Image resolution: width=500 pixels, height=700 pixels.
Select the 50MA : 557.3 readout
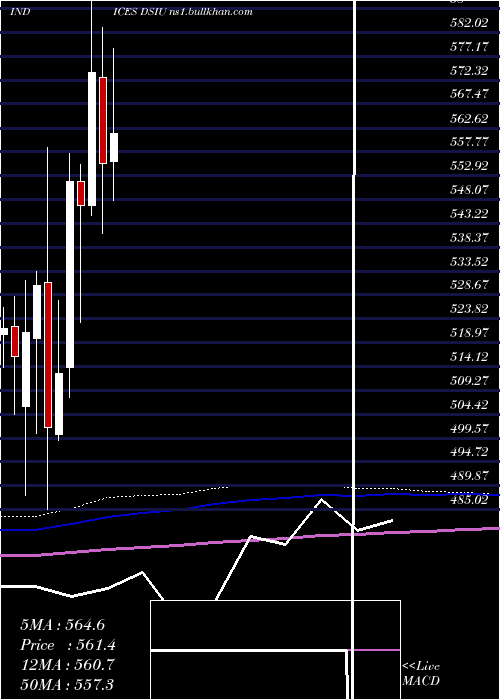(x=67, y=684)
